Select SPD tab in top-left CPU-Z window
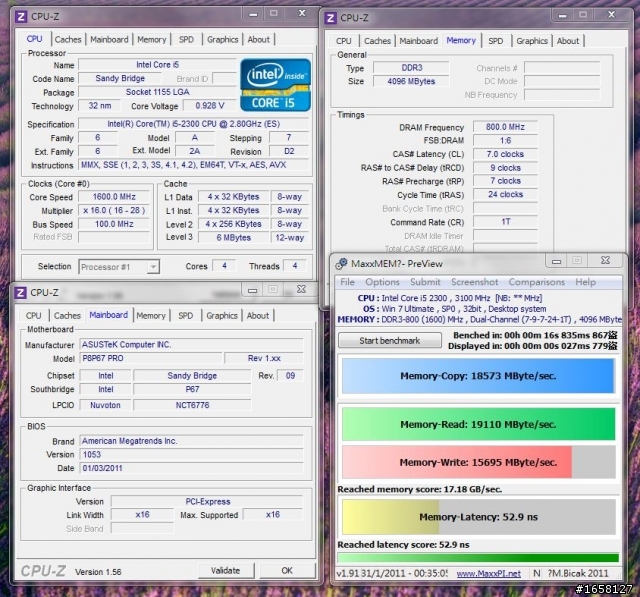This screenshot has width=640, height=597. 186,40
